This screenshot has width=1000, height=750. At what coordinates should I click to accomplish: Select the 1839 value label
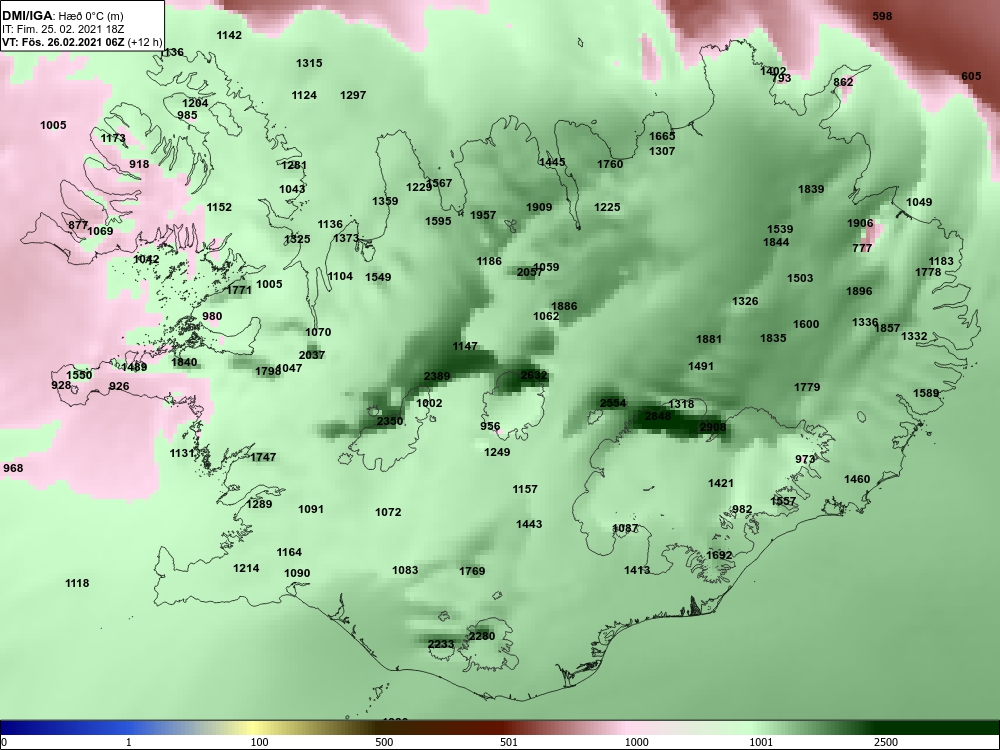[811, 189]
